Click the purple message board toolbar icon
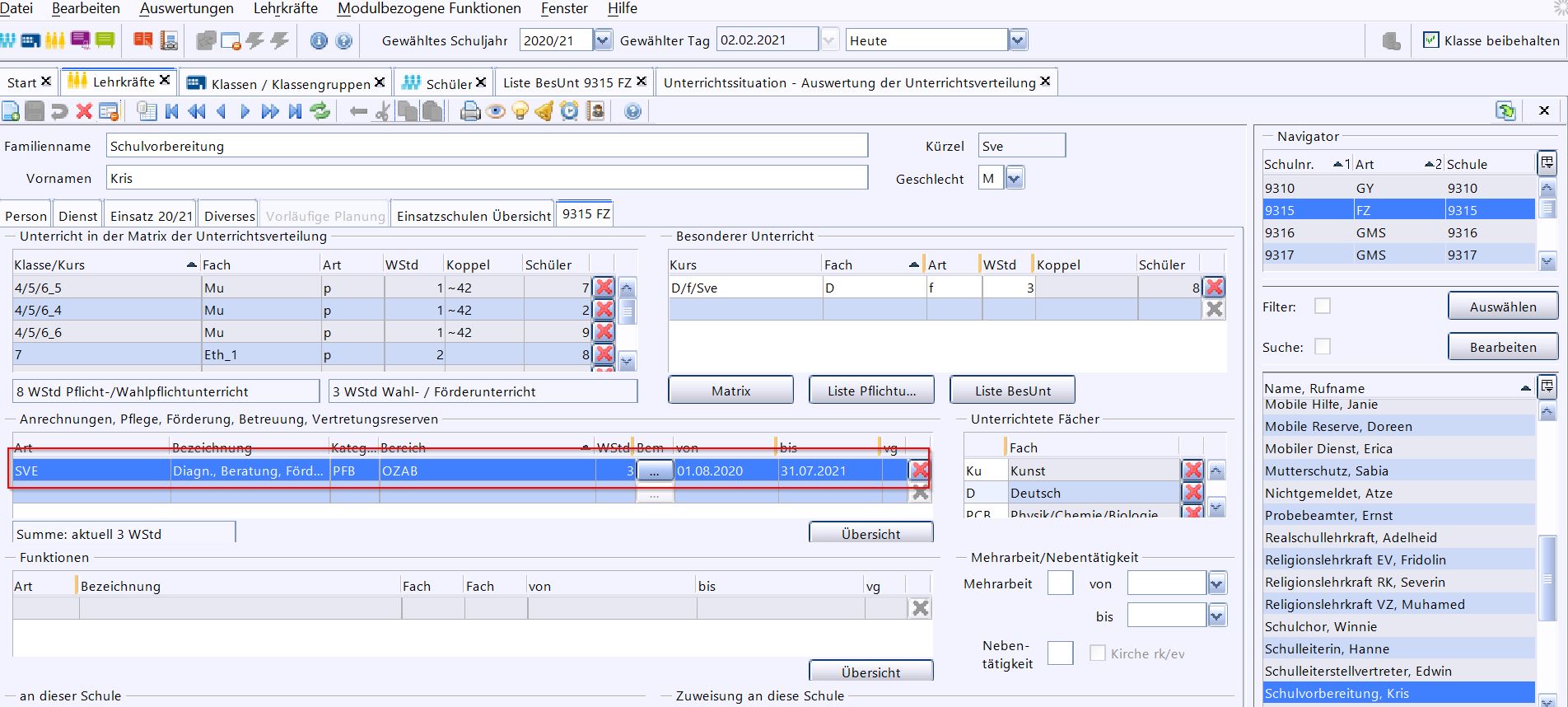The height and width of the screenshot is (707, 1568). [80, 40]
